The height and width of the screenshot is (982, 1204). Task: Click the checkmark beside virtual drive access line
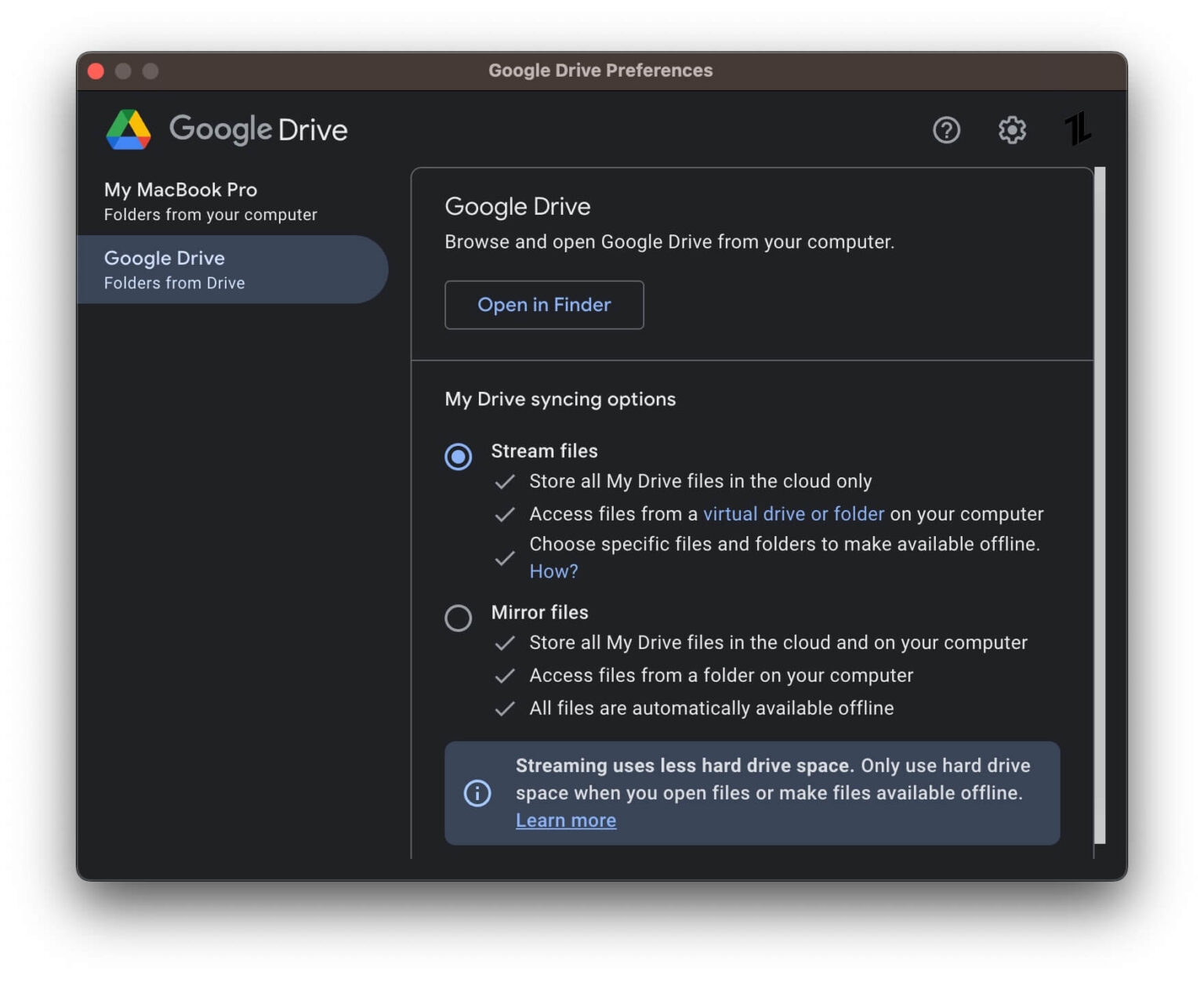(x=506, y=515)
